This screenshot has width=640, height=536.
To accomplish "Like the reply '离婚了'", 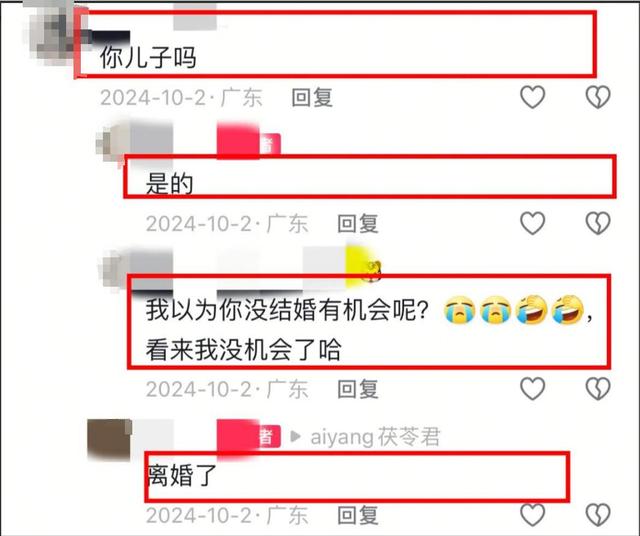I will [532, 515].
